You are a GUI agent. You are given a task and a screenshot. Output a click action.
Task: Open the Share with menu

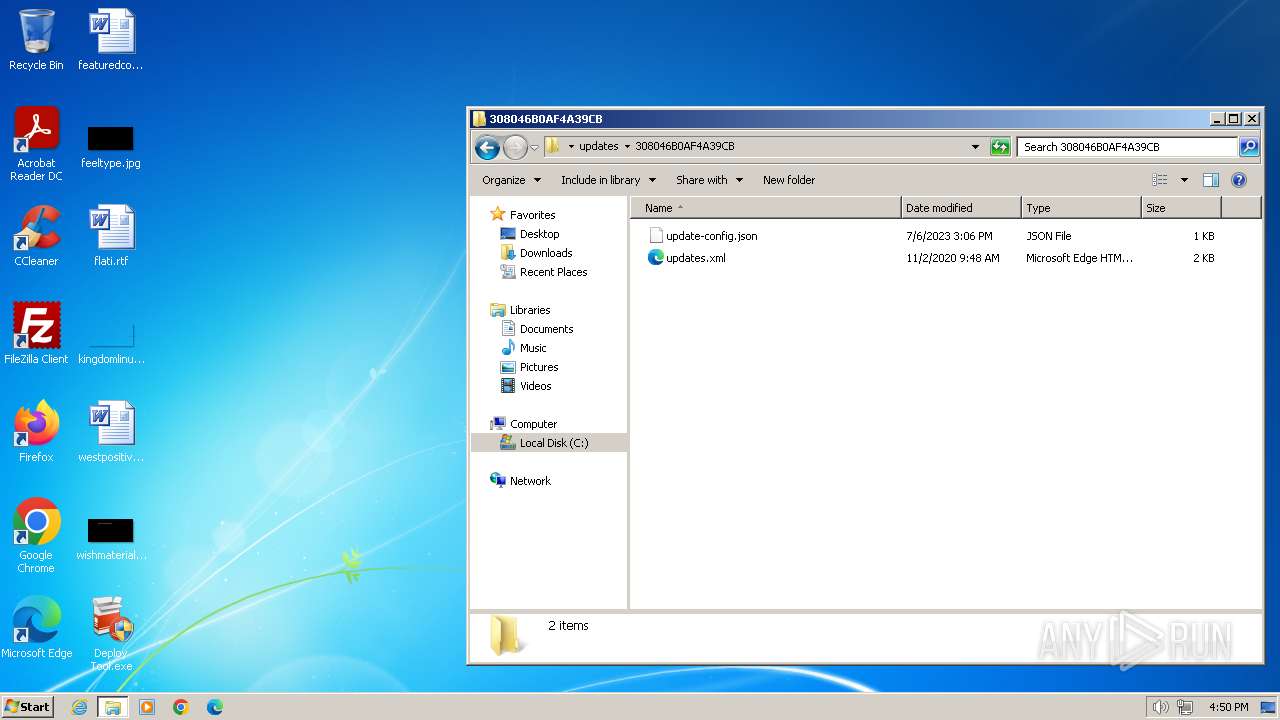[709, 180]
